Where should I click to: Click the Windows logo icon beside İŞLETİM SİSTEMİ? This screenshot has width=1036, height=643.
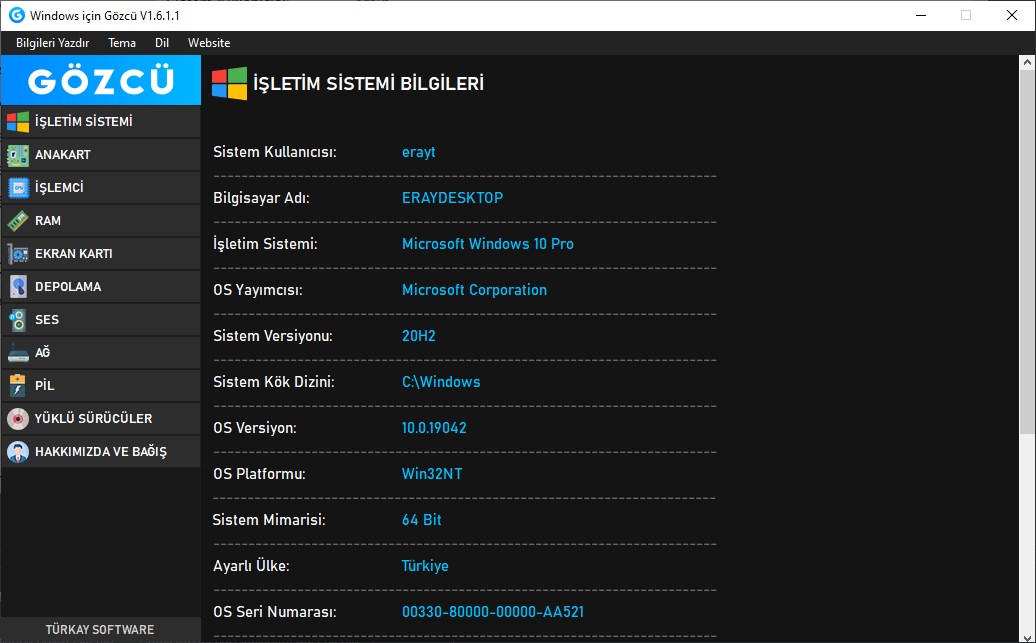[18, 122]
